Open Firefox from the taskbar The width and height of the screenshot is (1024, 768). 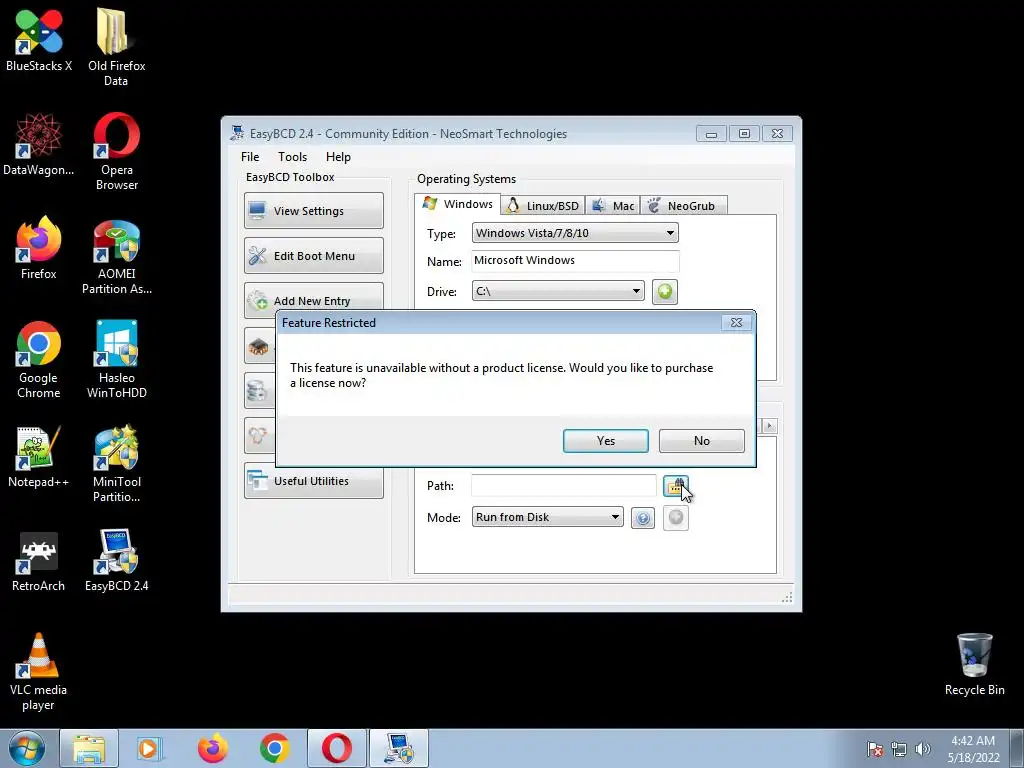click(x=213, y=748)
